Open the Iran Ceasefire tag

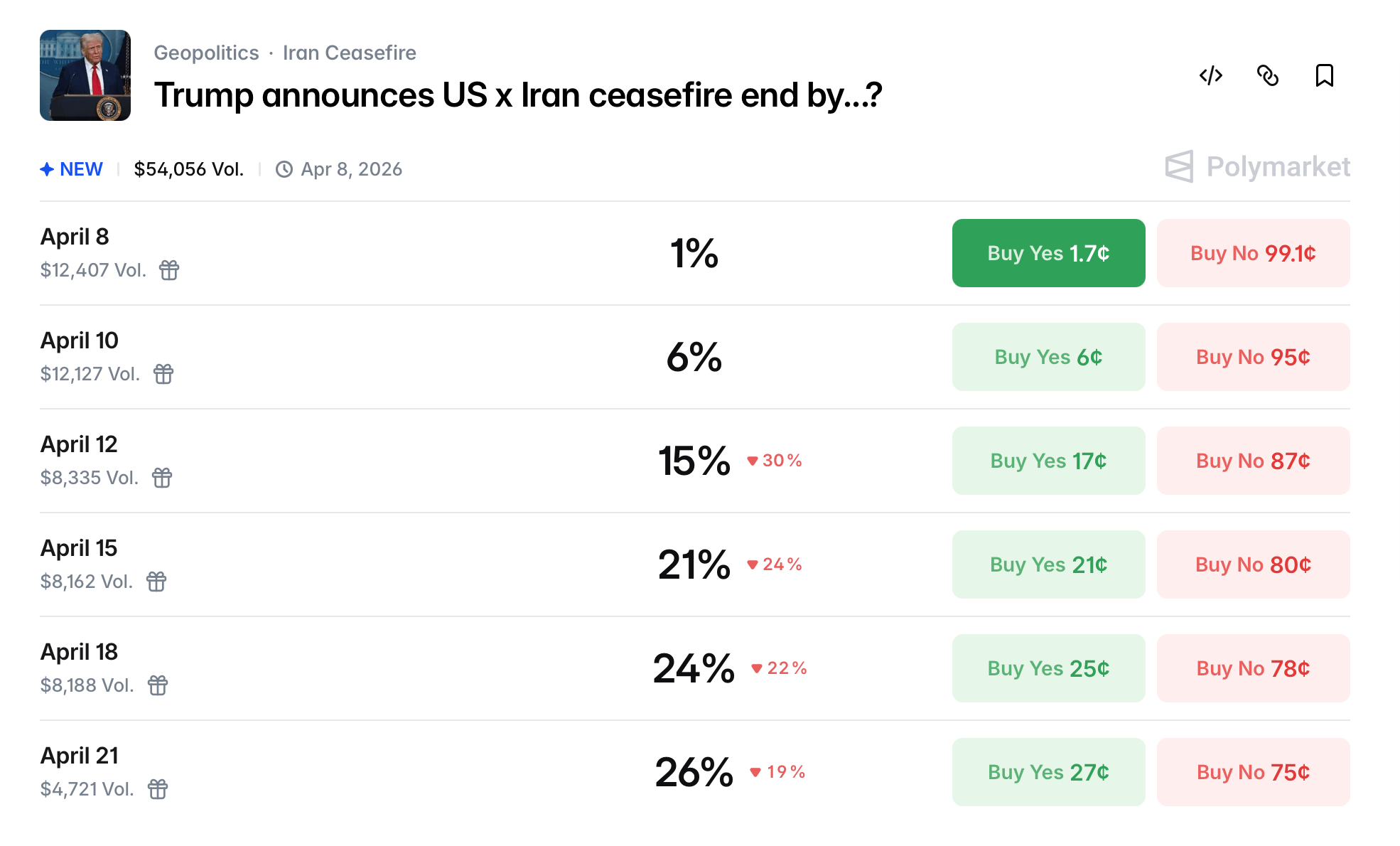[350, 53]
